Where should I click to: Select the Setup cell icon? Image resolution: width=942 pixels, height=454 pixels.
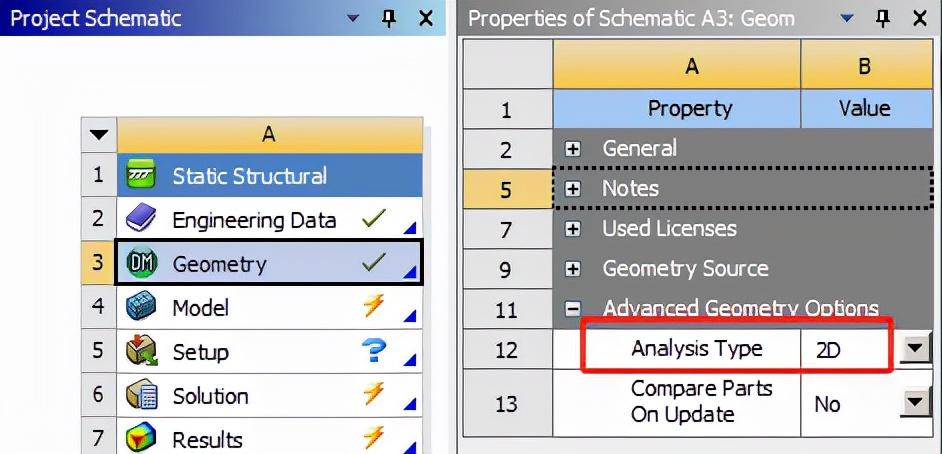point(139,352)
